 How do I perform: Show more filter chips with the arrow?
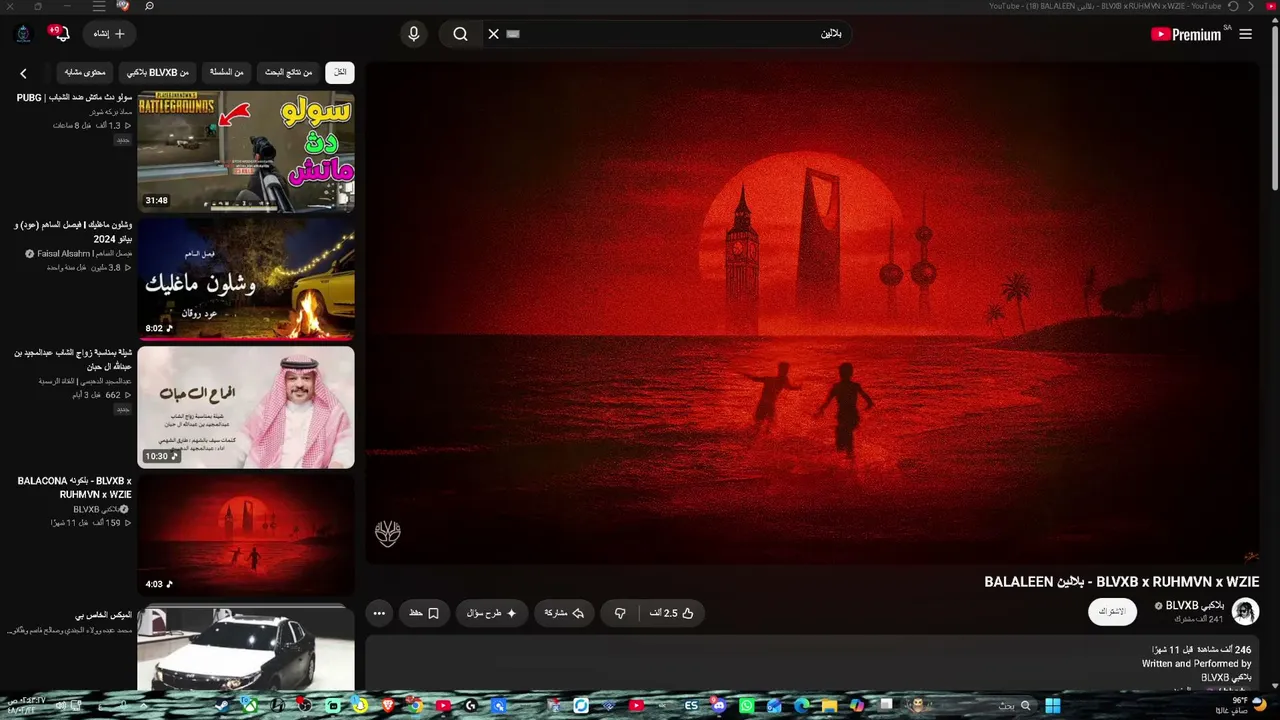click(24, 73)
